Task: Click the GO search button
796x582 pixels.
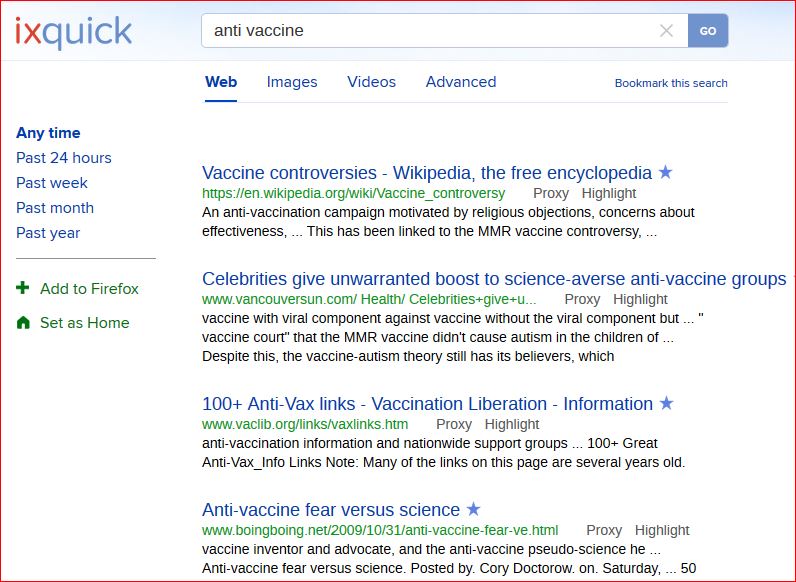Action: pyautogui.click(x=708, y=31)
